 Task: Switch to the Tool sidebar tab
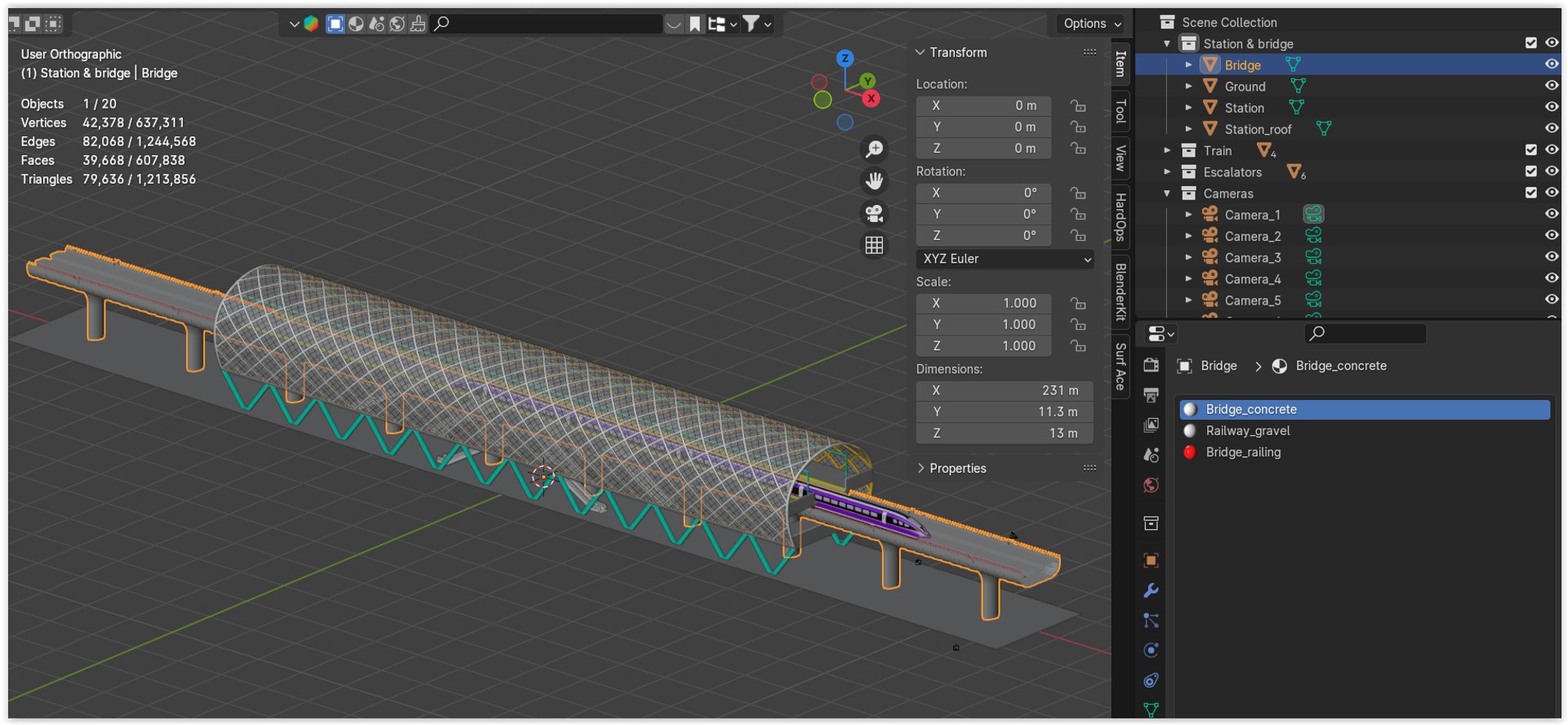coord(1120,110)
